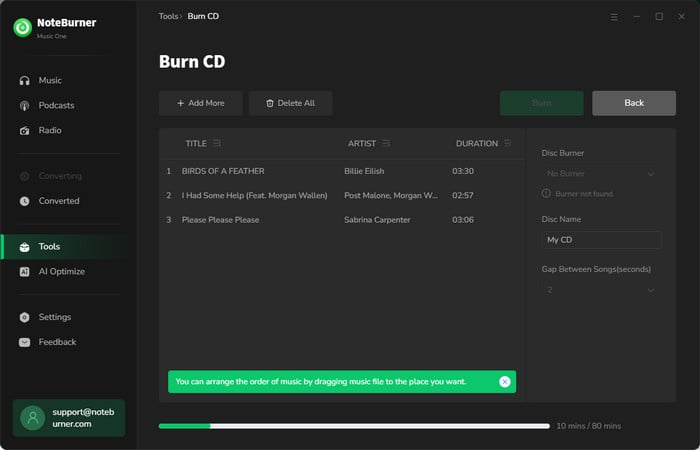700x450 pixels.
Task: Go to Podcasts in the sidebar
Action: pos(56,105)
